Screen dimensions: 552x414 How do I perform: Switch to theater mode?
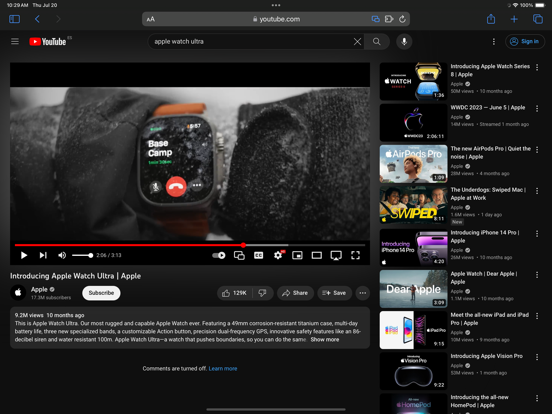point(317,255)
